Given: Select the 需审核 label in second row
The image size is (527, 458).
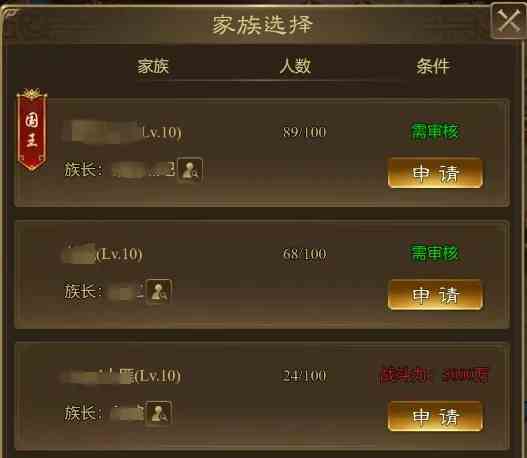Looking at the screenshot, I should [x=435, y=253].
